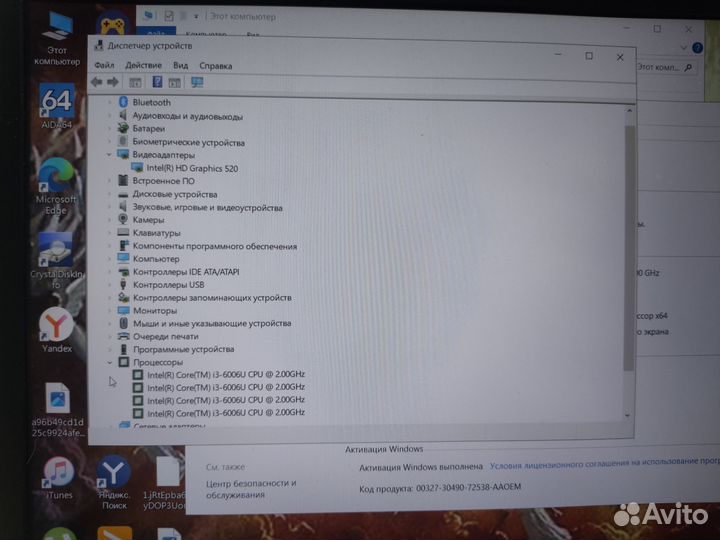
Task: Click the Камеры webcam icon
Action: 123,219
